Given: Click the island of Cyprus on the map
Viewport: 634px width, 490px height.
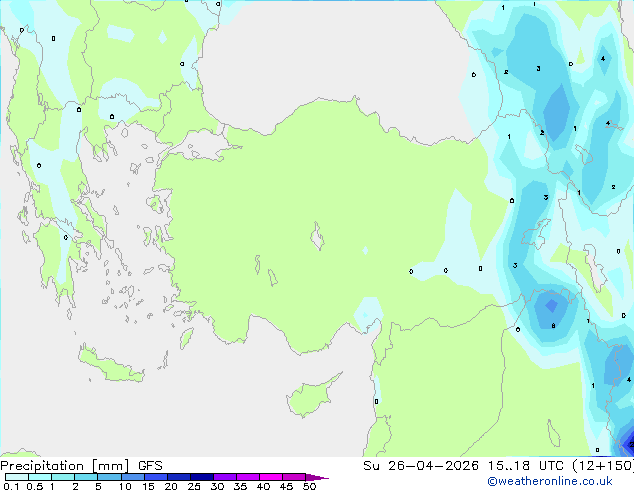Looking at the screenshot, I should [x=311, y=397].
